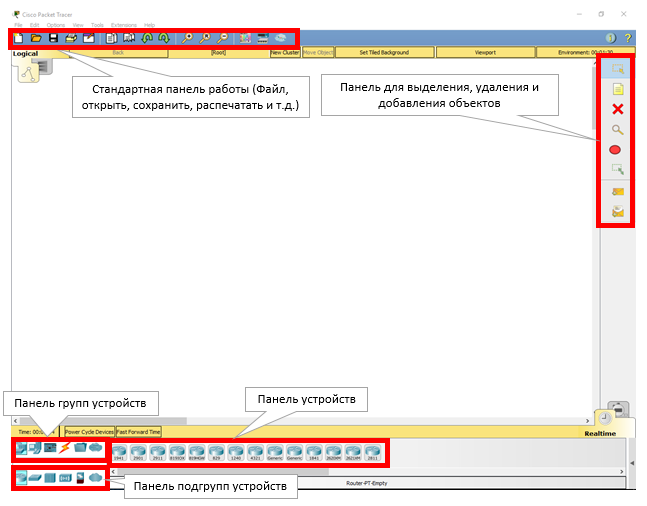Click the network information 'i' icon
Screen dimensions: 647x506
click(x=611, y=38)
